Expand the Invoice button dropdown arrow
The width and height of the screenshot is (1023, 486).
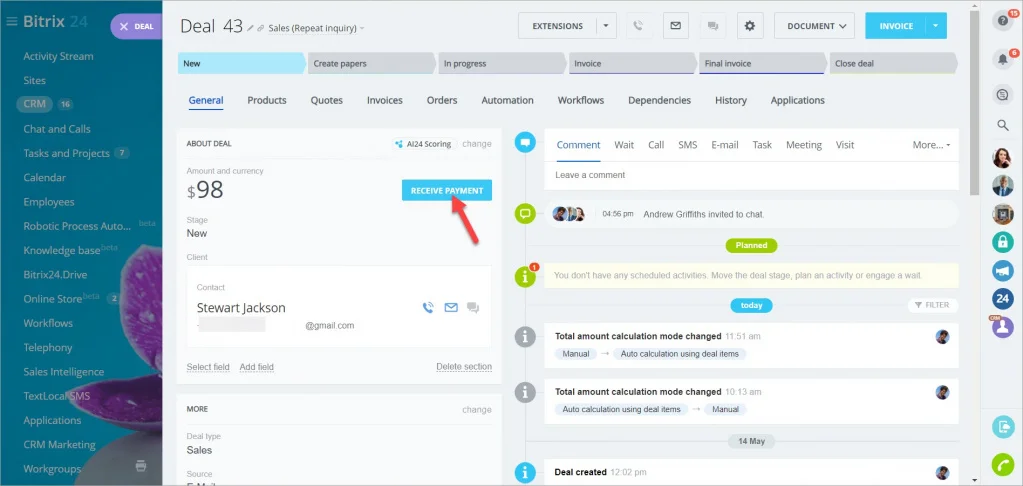936,26
